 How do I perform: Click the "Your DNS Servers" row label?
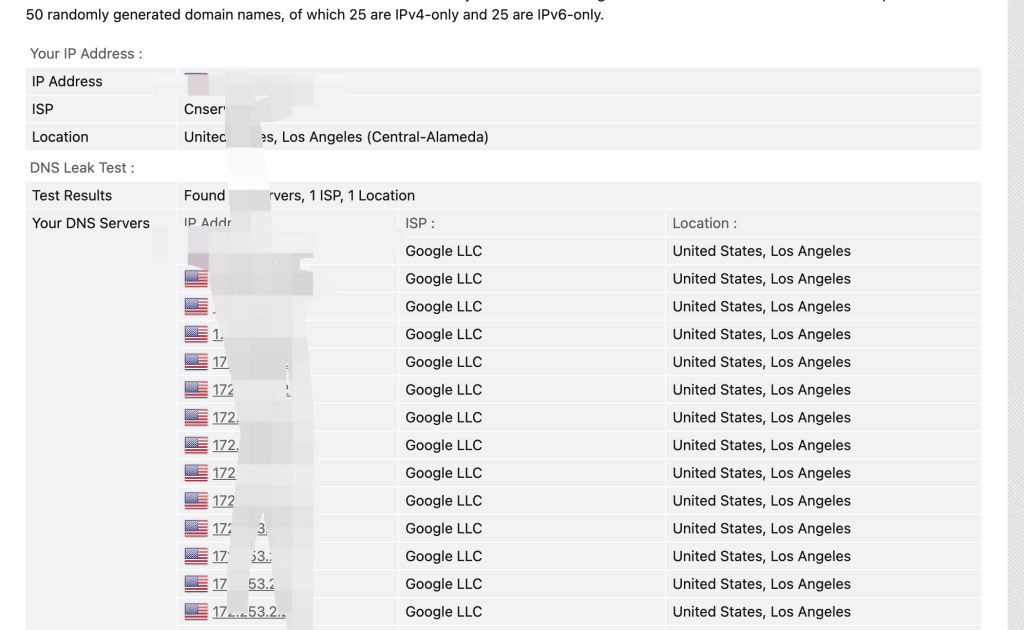[x=91, y=223]
